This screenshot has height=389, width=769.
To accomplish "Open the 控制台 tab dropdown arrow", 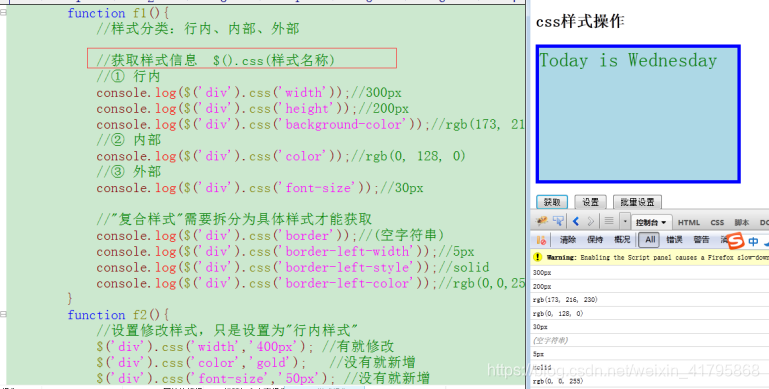I will 664,223.
